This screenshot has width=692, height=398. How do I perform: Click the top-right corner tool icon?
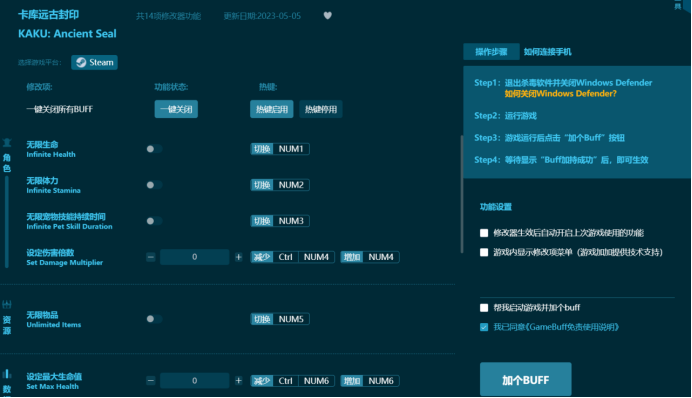pos(678,5)
